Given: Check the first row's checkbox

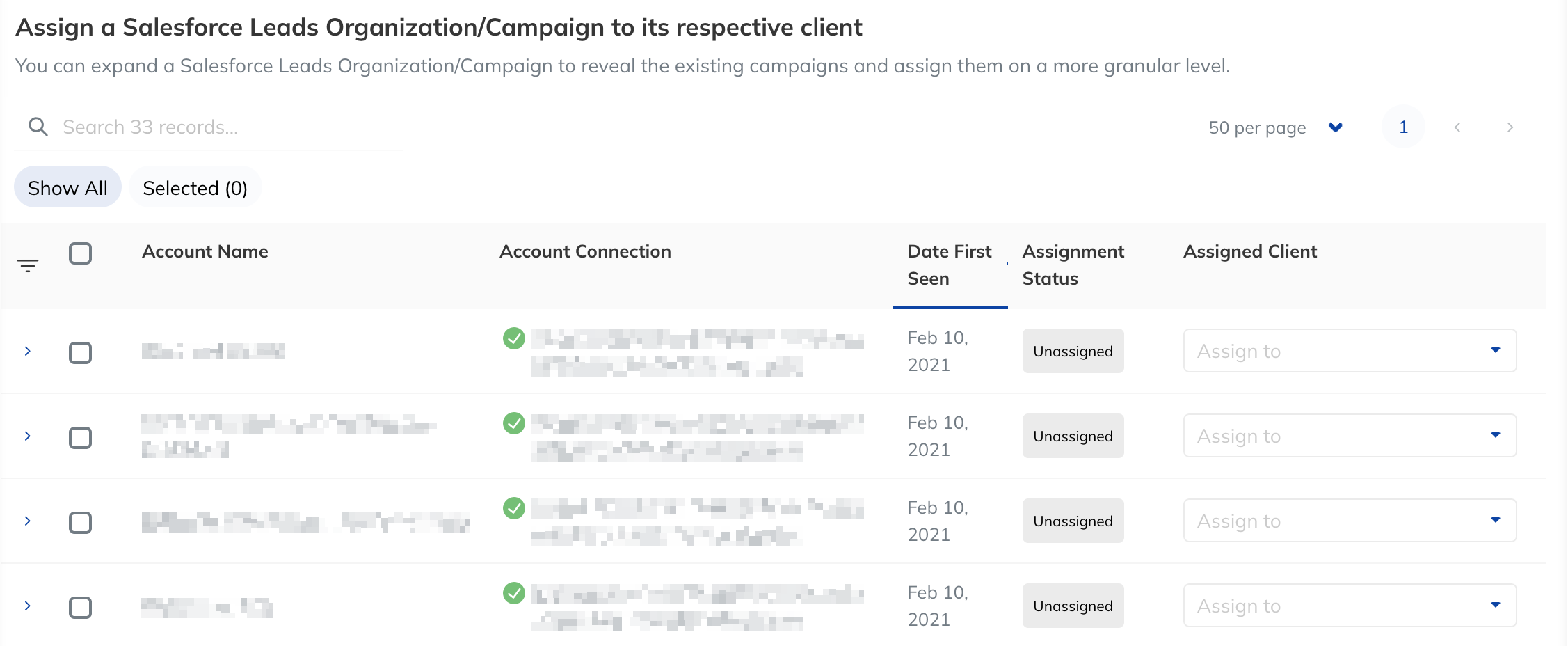Looking at the screenshot, I should pos(81,353).
